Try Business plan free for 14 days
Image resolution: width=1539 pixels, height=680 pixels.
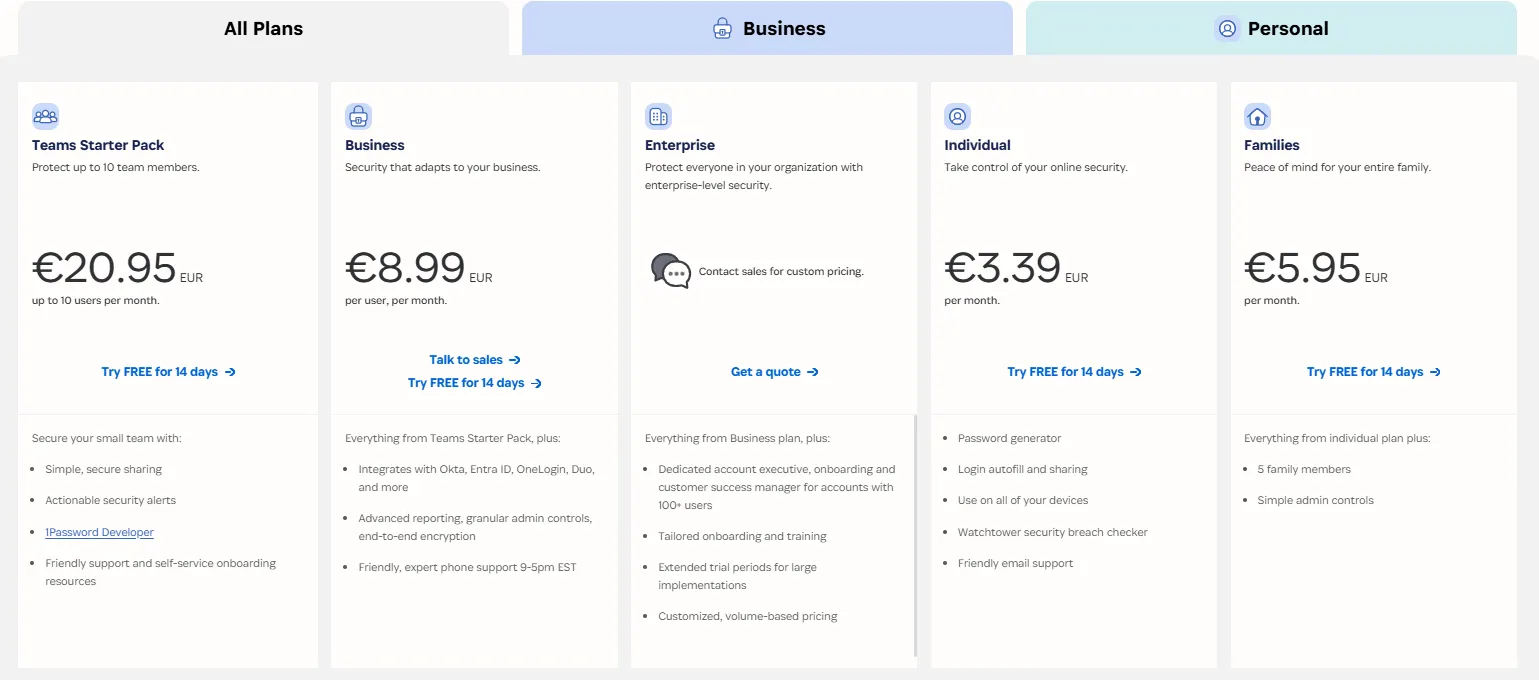pos(474,383)
